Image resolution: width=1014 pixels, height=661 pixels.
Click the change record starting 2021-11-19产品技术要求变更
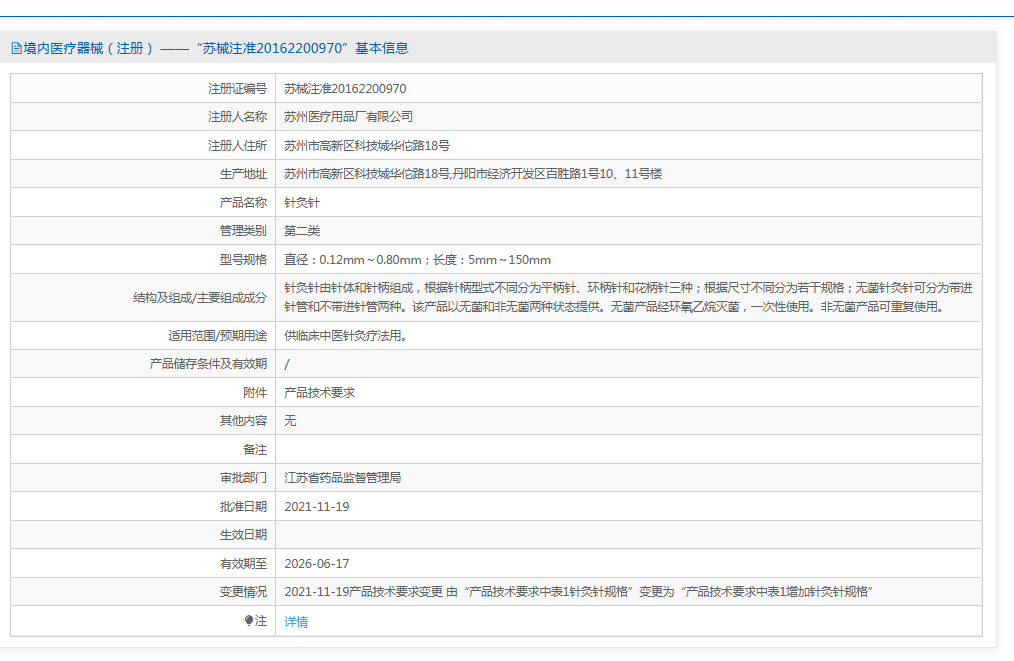(x=579, y=592)
